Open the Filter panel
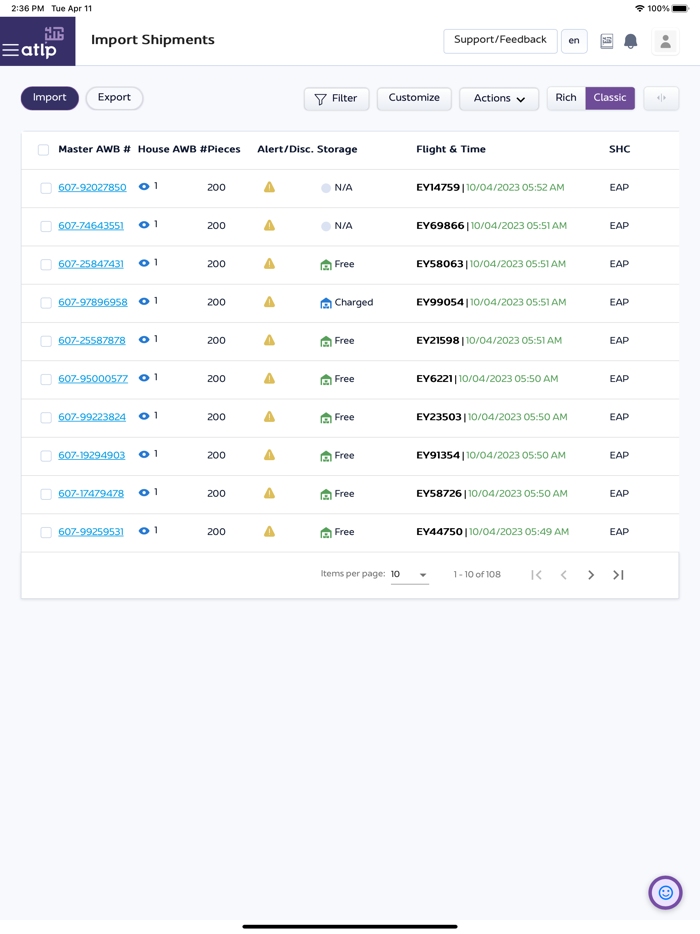This screenshot has height=934, width=700. (x=336, y=98)
